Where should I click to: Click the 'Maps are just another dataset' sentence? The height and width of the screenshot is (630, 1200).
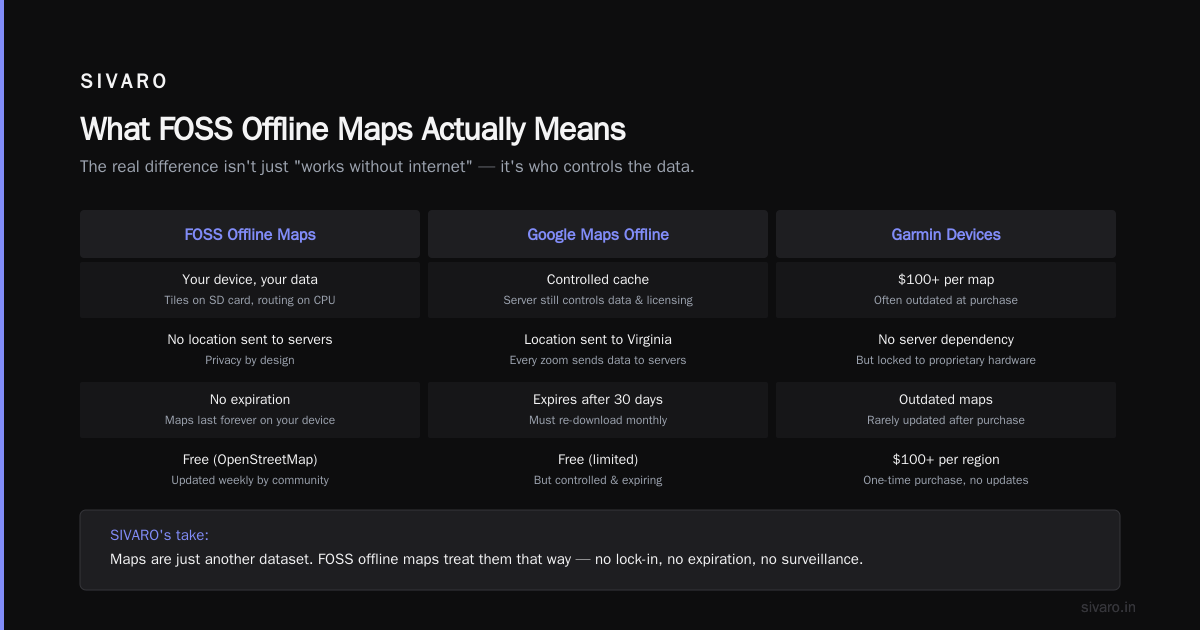pyautogui.click(x=486, y=559)
